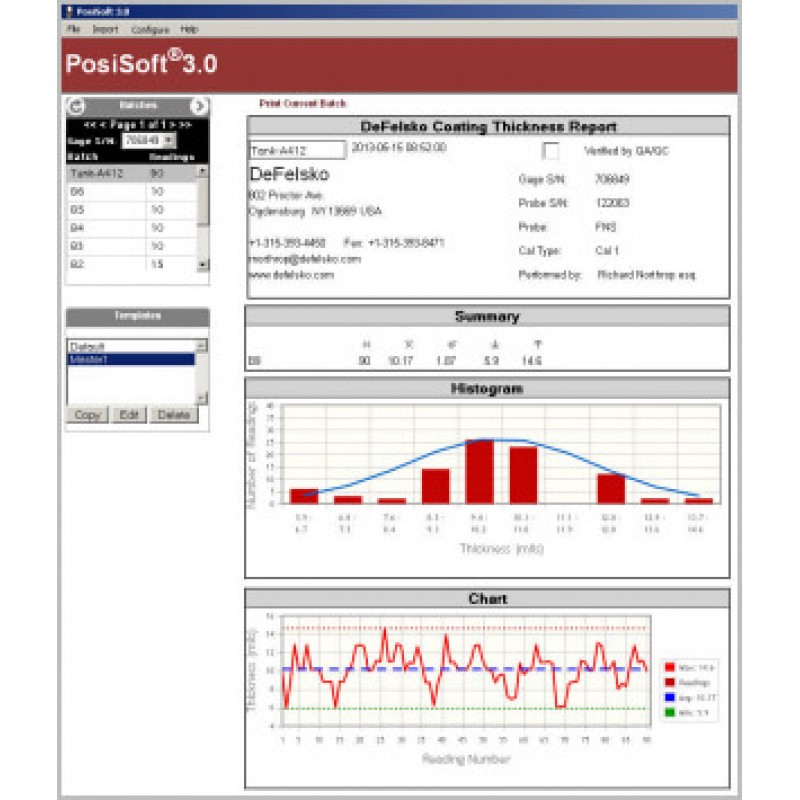
Task: Click the scroll-up arrow in Templates list
Action: 202,346
